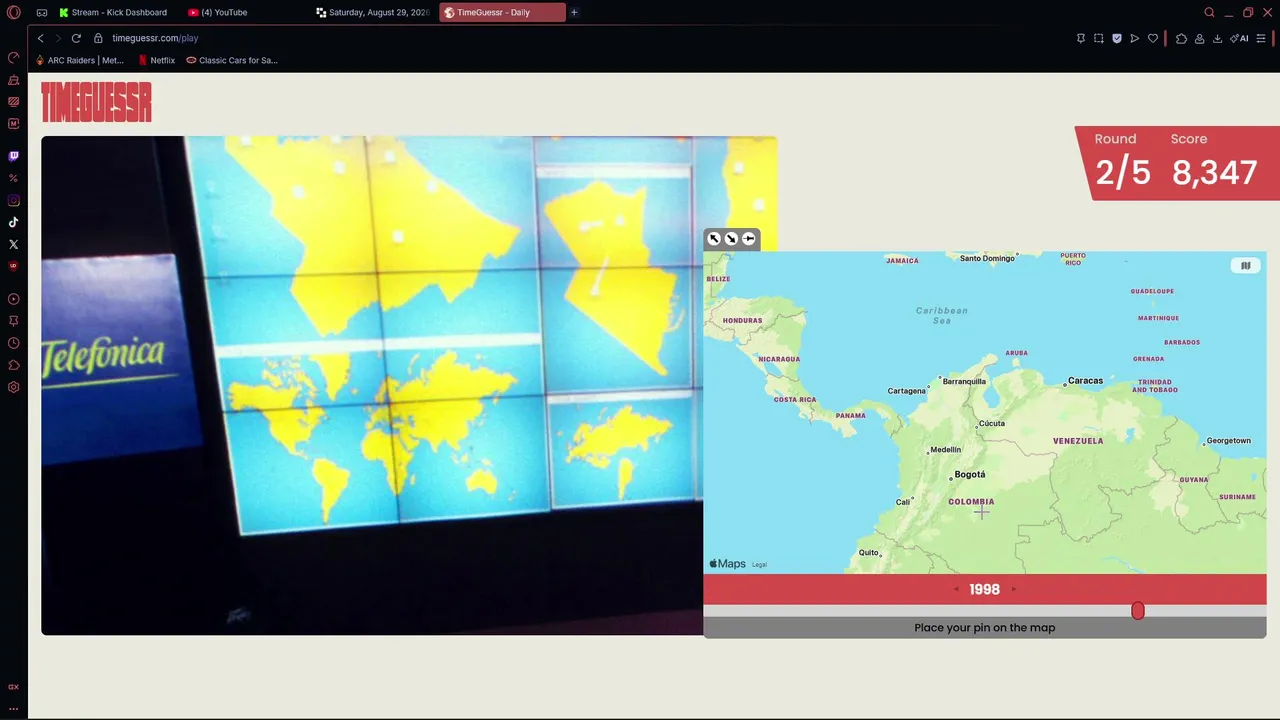Go forward to the next page
The height and width of the screenshot is (720, 1280).
[58, 38]
